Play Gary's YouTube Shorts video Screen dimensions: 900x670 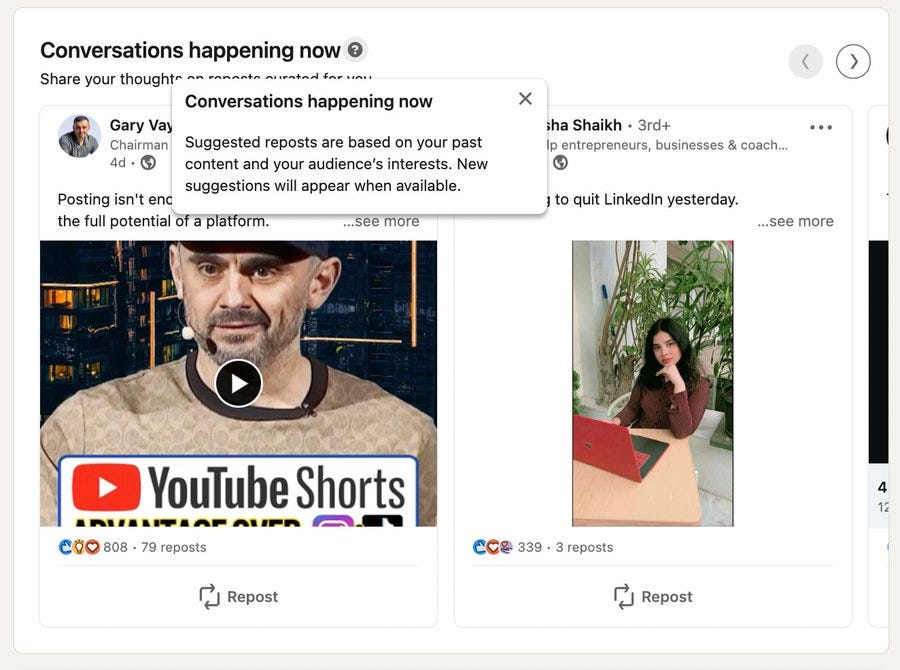coord(239,384)
